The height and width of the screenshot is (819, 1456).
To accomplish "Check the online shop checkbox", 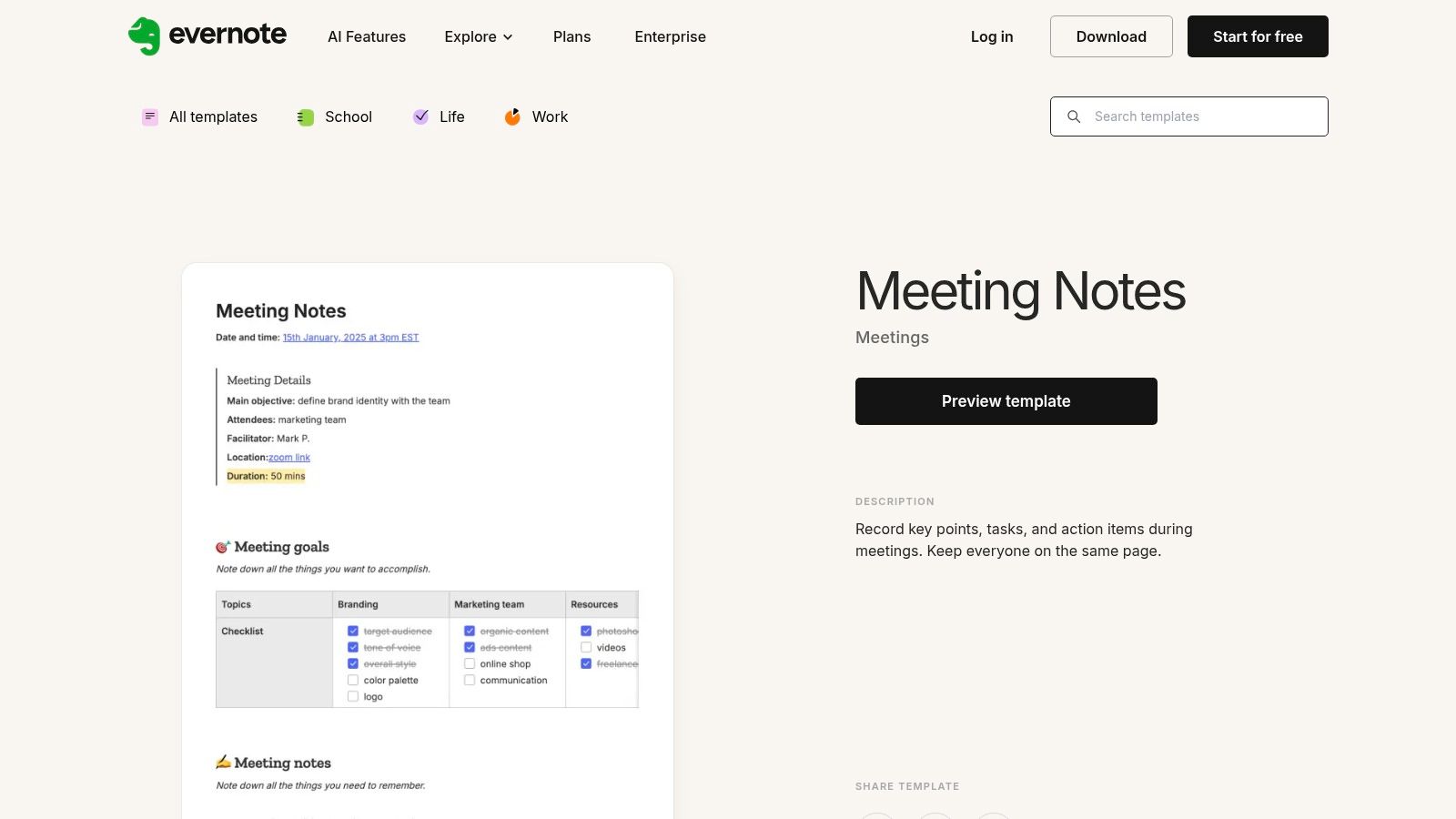I will tap(470, 663).
